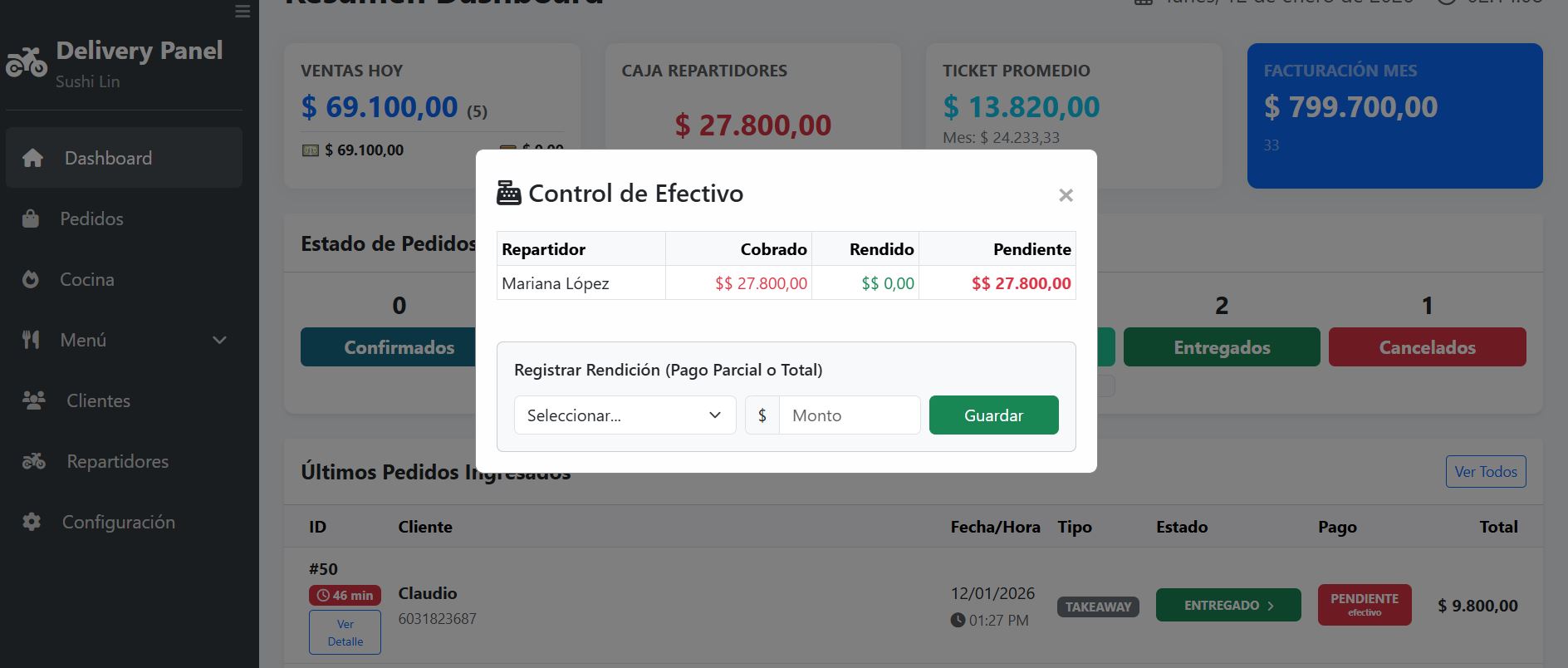The width and height of the screenshot is (1568, 668).
Task: Click the Menú utensils icon
Action: [31, 340]
